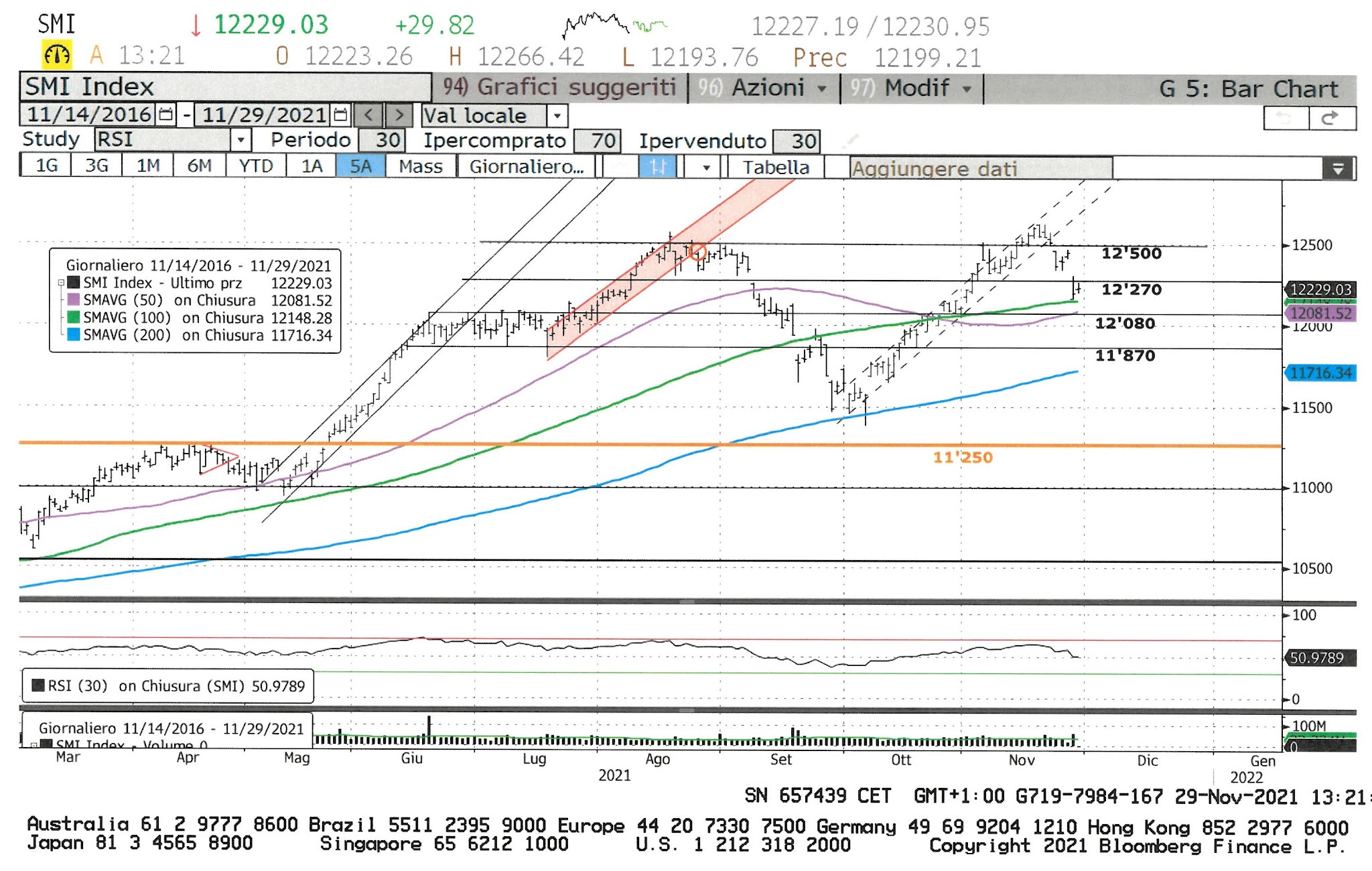The height and width of the screenshot is (871, 1372).
Task: Click the undo arrow icon
Action: [x=1285, y=118]
